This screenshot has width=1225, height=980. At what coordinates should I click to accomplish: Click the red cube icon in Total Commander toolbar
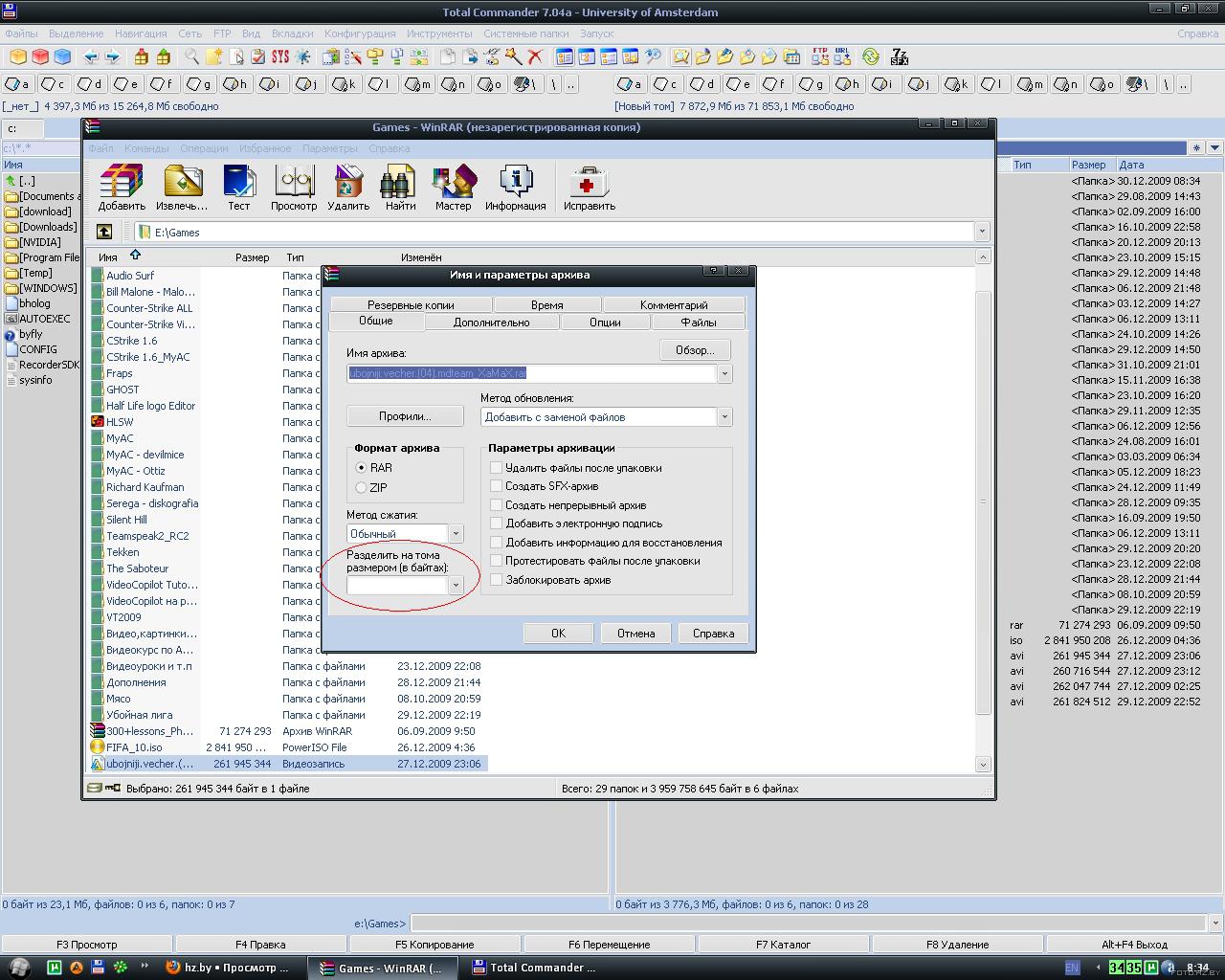click(40, 56)
